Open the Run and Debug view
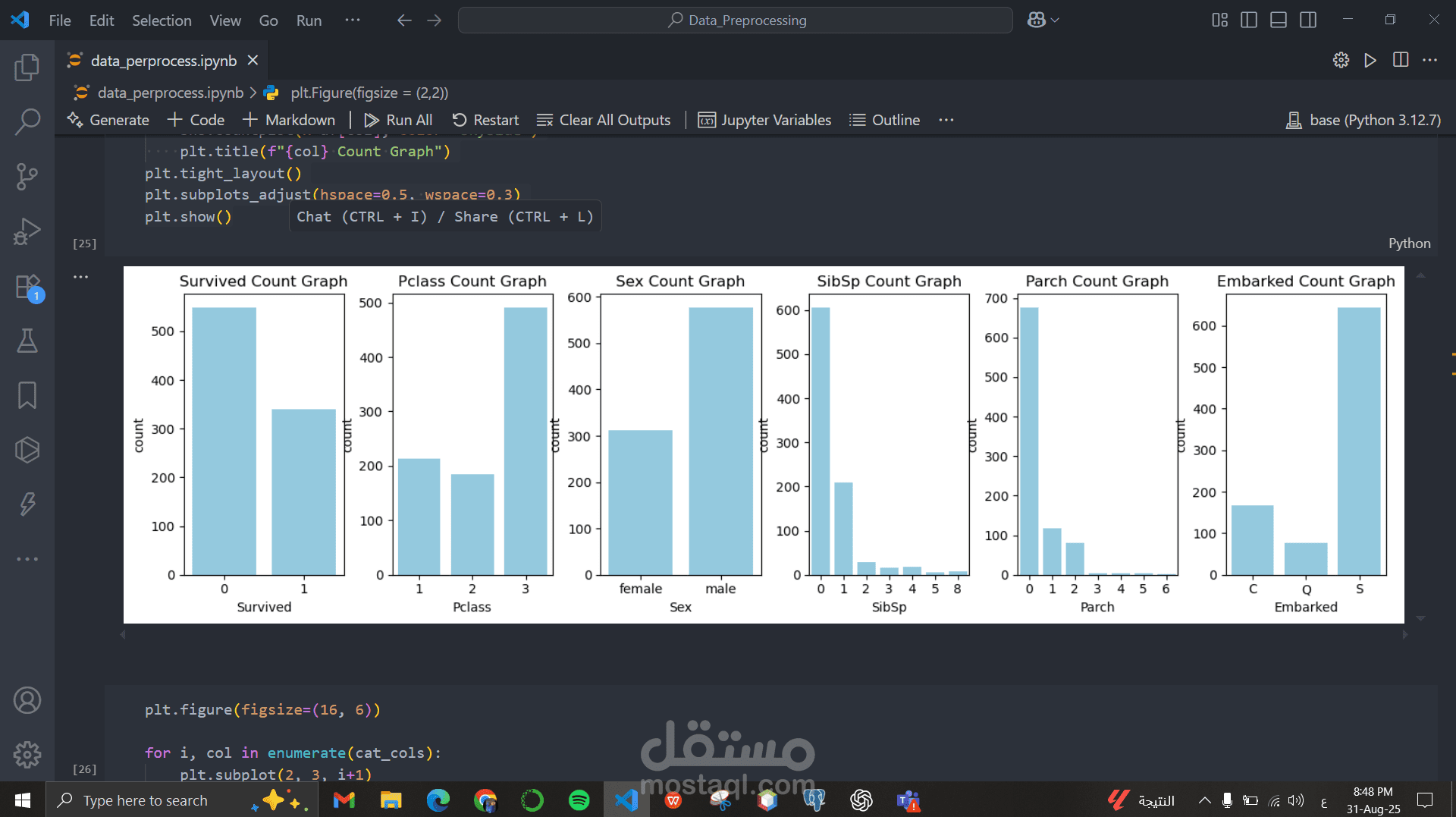Image resolution: width=1456 pixels, height=817 pixels. 27,231
